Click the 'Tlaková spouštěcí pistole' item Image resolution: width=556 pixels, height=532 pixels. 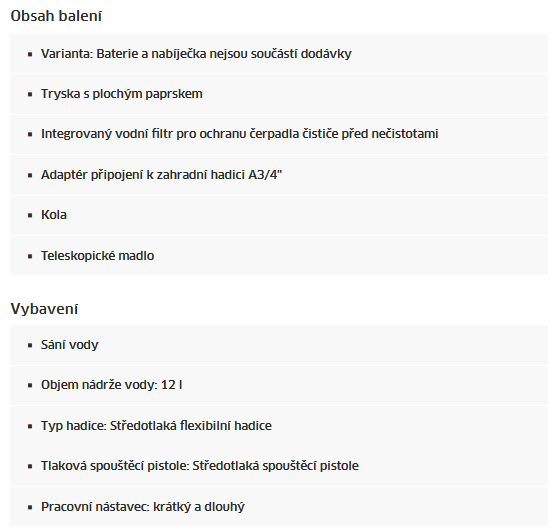pos(200,466)
